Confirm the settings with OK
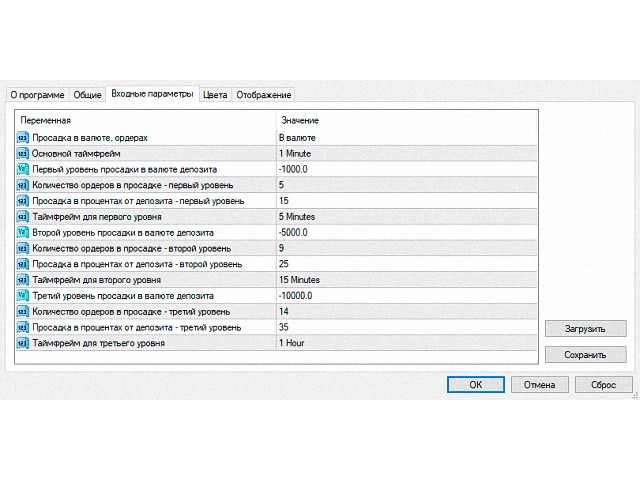This screenshot has height=480, width=640. tap(475, 384)
